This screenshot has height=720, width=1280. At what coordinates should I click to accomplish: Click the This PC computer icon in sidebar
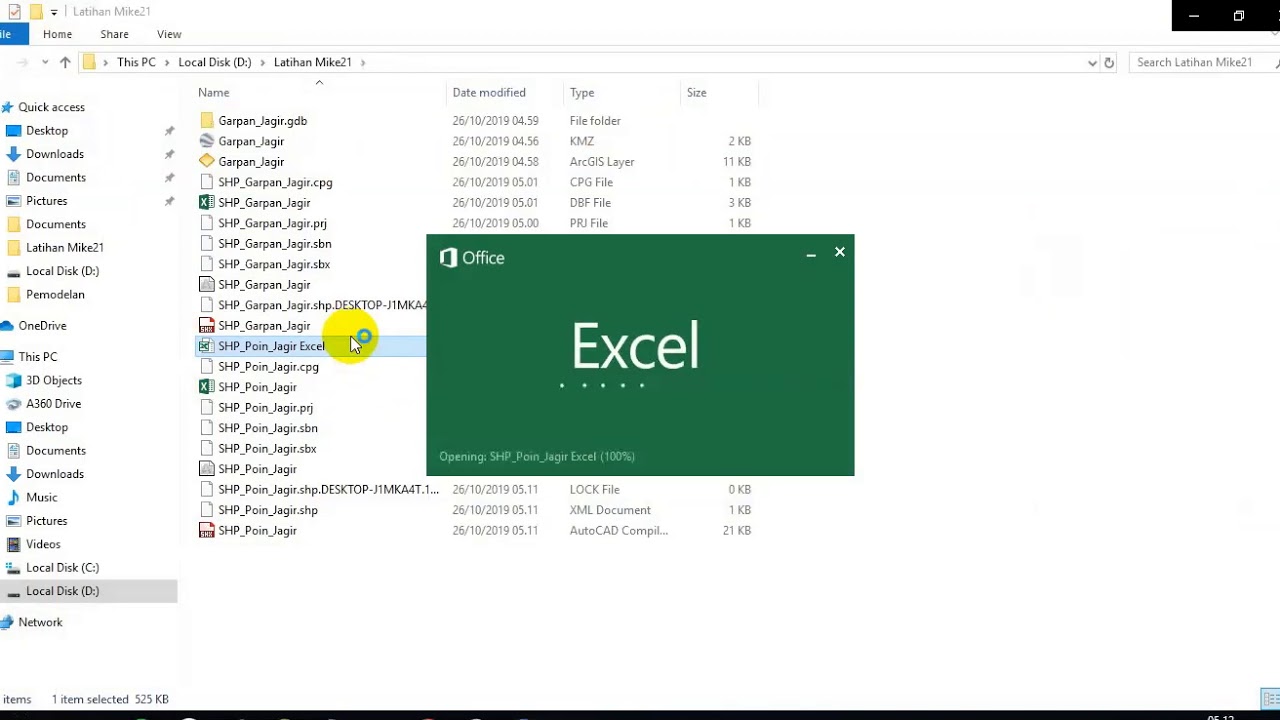[7, 357]
